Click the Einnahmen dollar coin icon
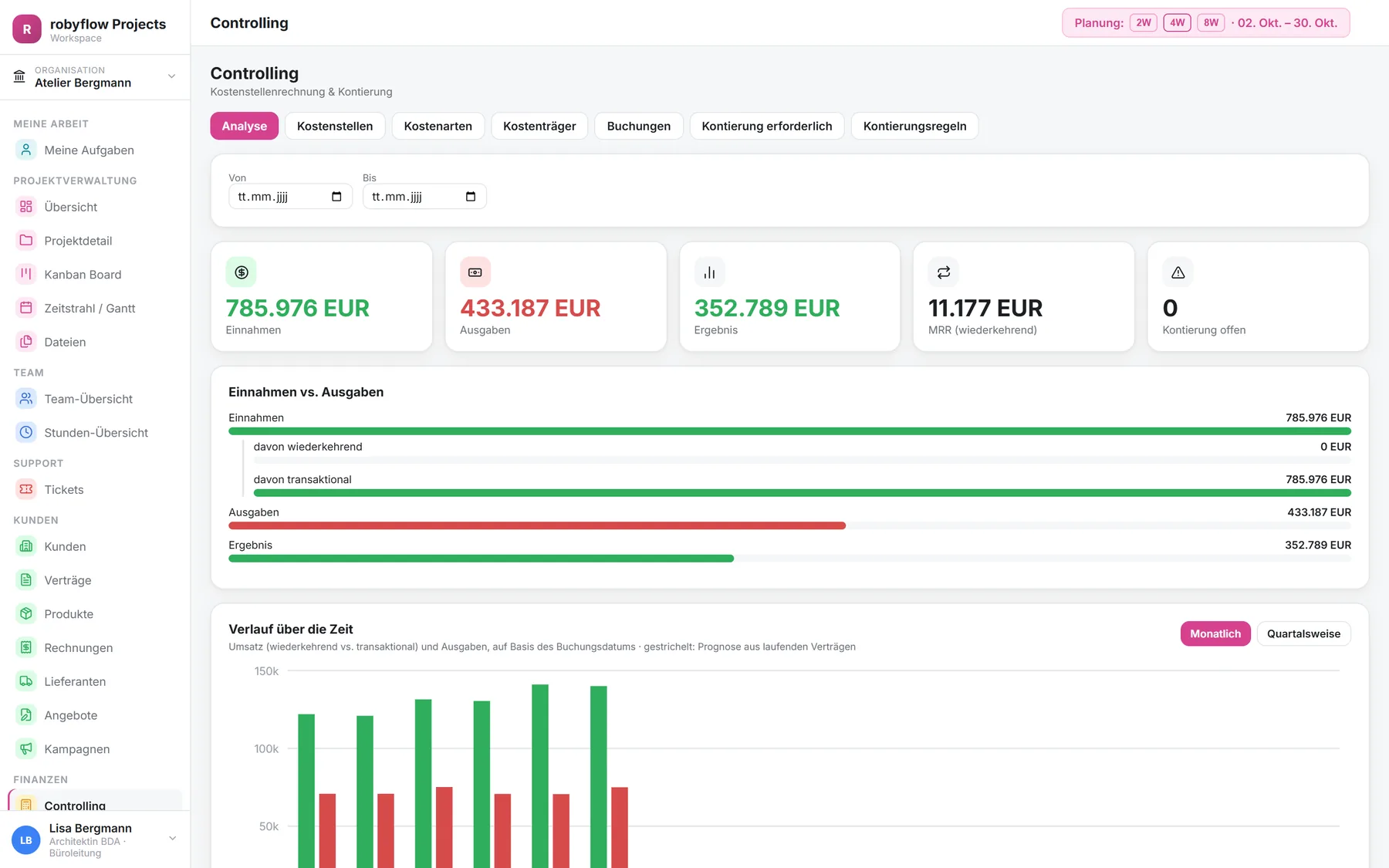This screenshot has height=868, width=1389. (x=242, y=272)
